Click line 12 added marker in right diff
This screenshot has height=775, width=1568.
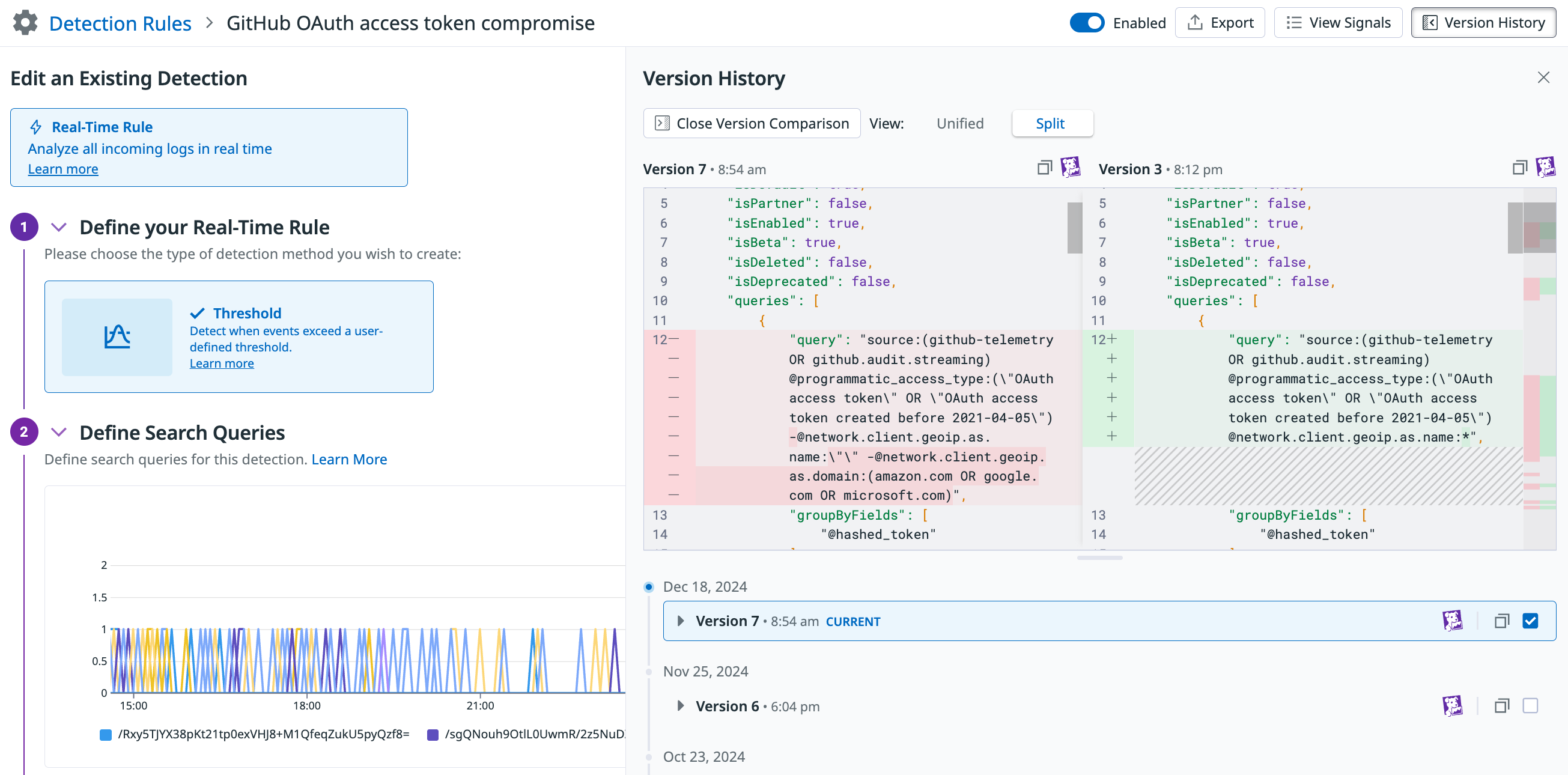click(1111, 339)
